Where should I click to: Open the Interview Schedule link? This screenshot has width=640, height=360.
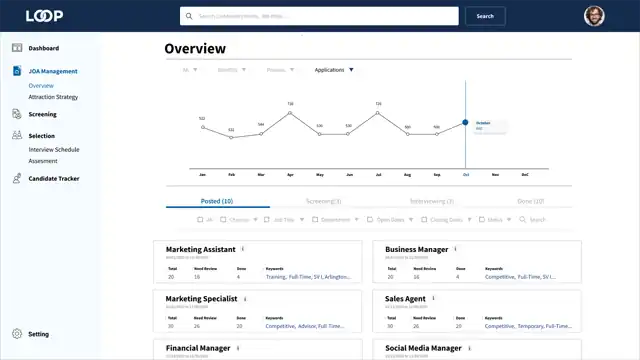[x=54, y=150]
